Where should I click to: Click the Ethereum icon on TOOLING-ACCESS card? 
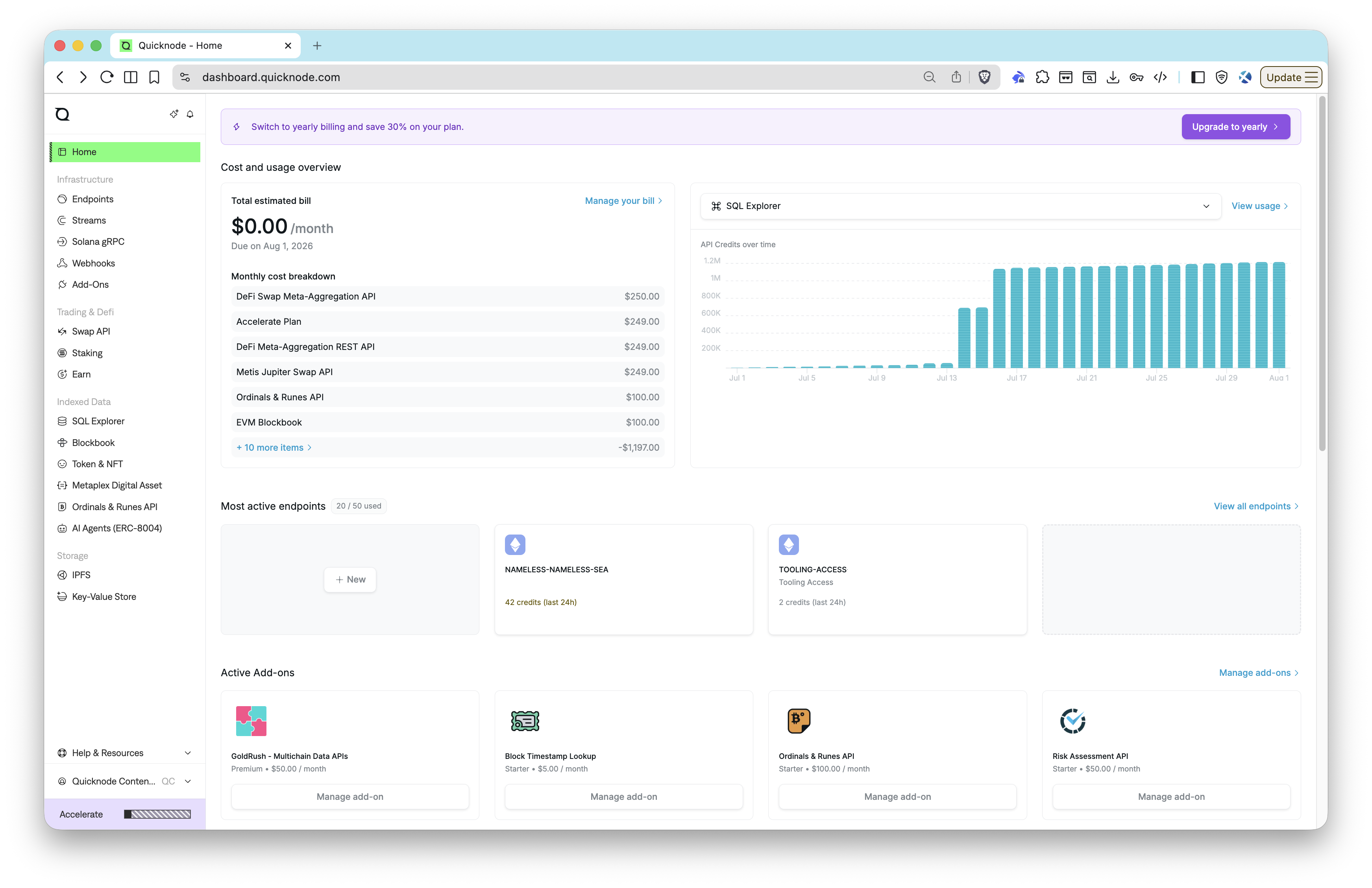[789, 544]
